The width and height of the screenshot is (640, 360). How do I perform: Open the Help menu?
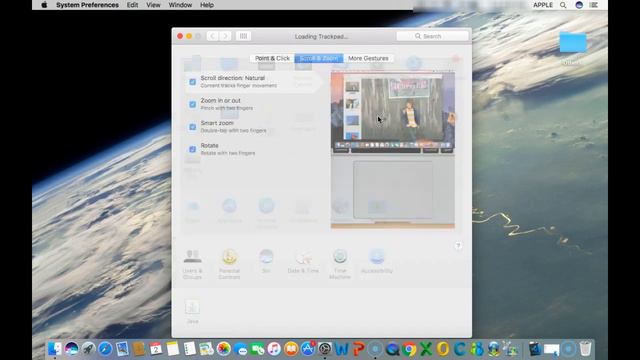pos(207,5)
